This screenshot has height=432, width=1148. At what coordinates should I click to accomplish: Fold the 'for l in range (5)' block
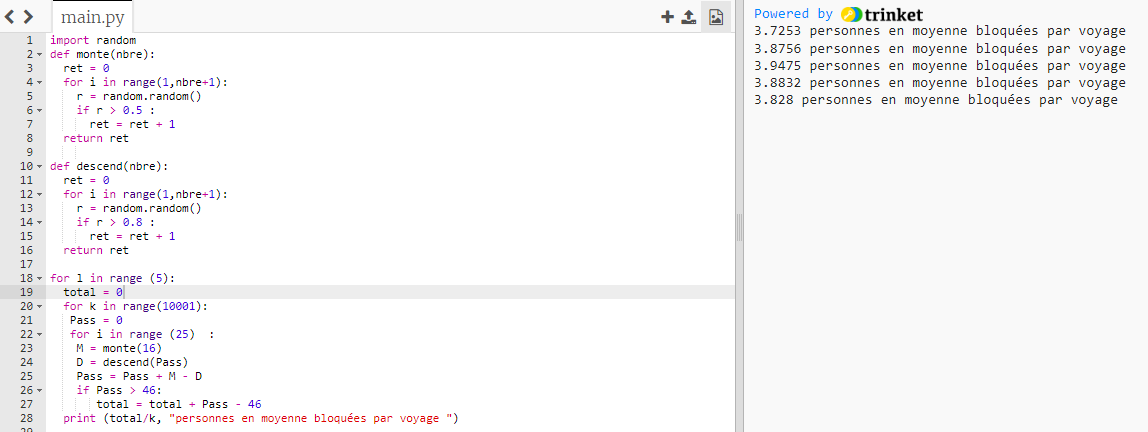pyautogui.click(x=40, y=278)
